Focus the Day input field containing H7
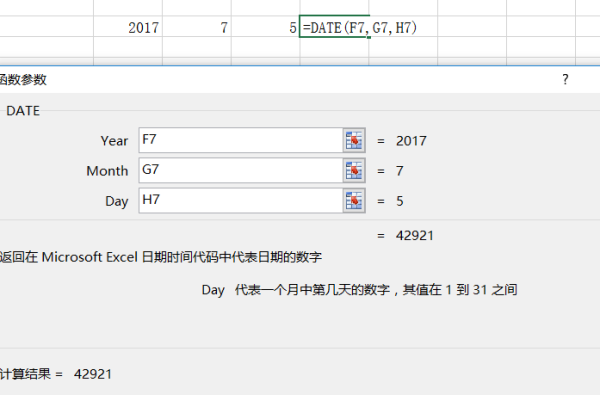This screenshot has width=600, height=395. click(x=241, y=201)
